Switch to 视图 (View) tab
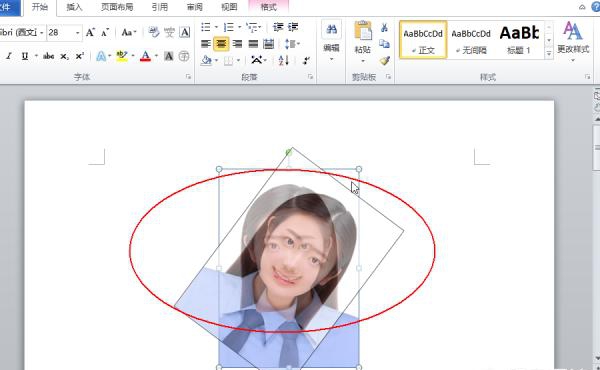 pyautogui.click(x=229, y=7)
